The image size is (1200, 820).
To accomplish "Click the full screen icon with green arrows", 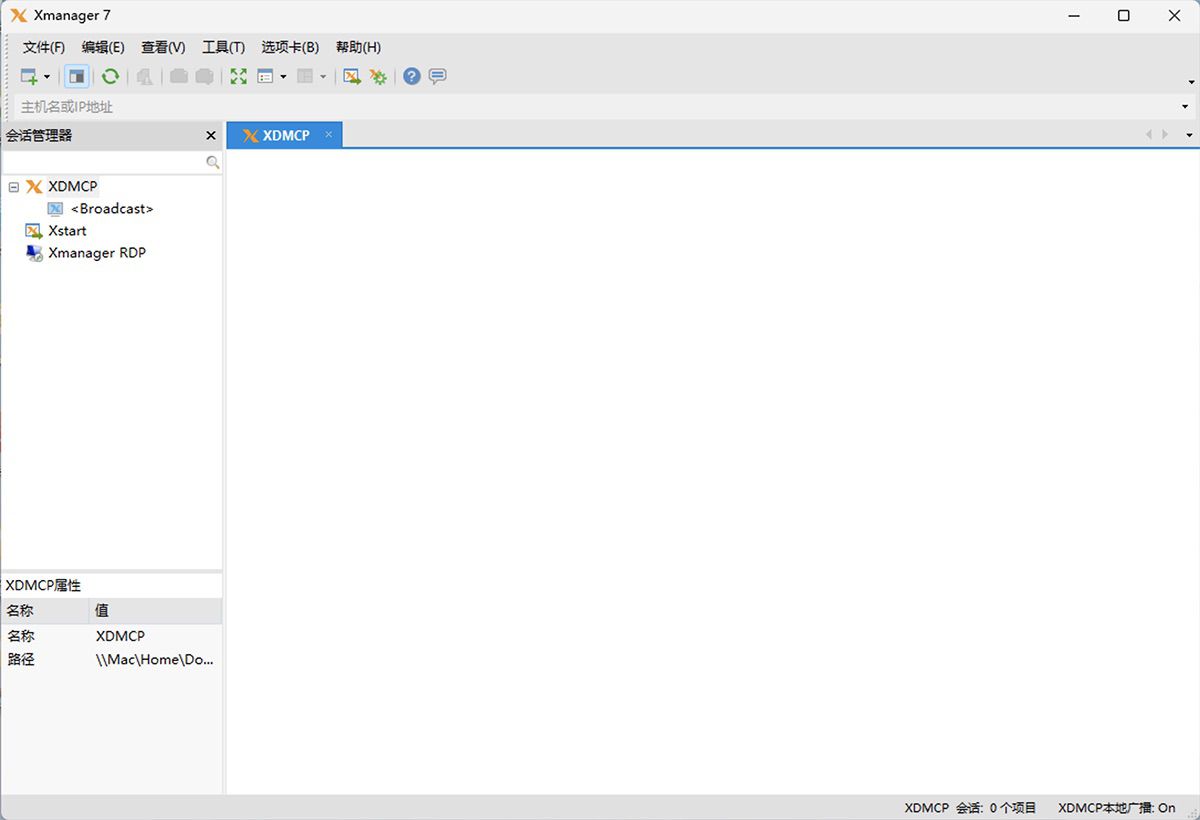I will [x=238, y=76].
